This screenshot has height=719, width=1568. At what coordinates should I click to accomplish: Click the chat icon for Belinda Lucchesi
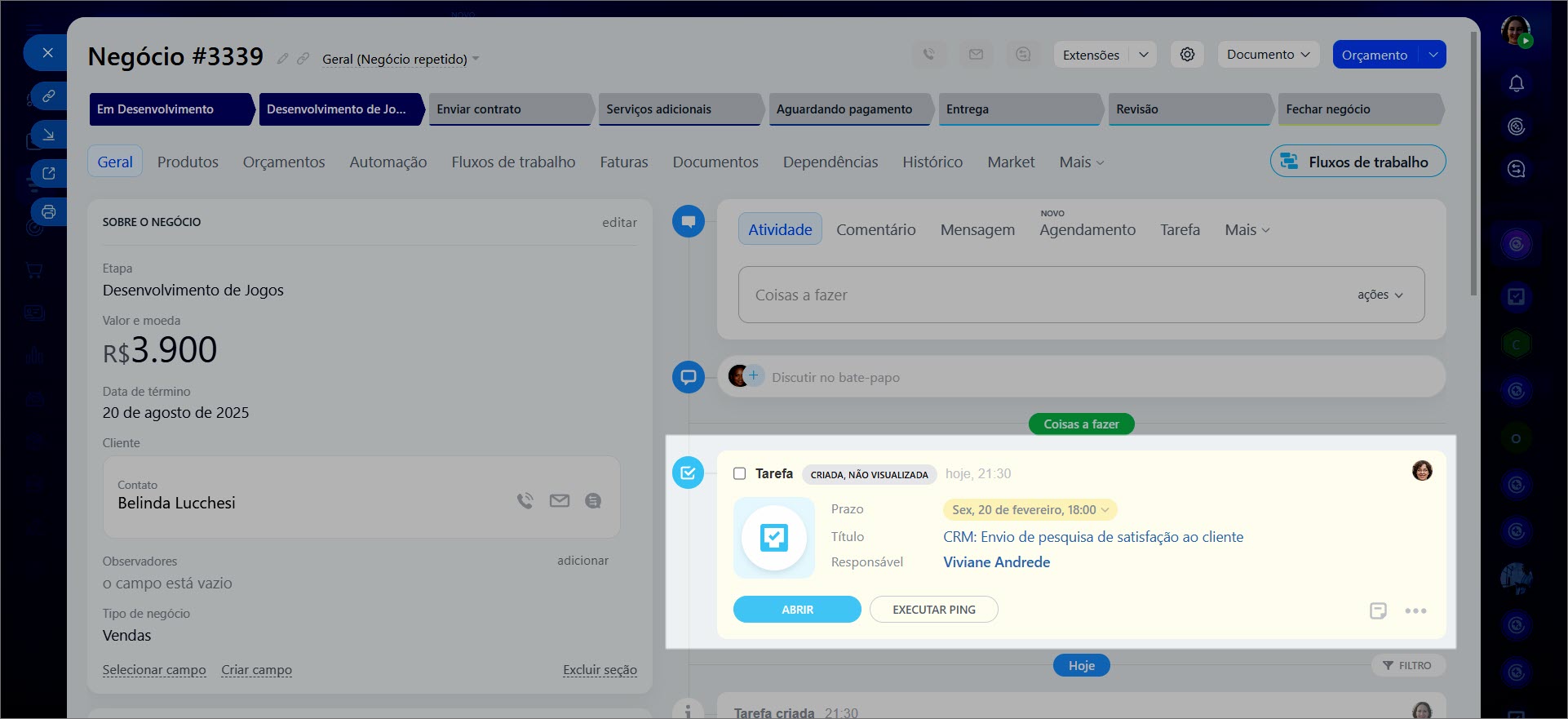593,501
